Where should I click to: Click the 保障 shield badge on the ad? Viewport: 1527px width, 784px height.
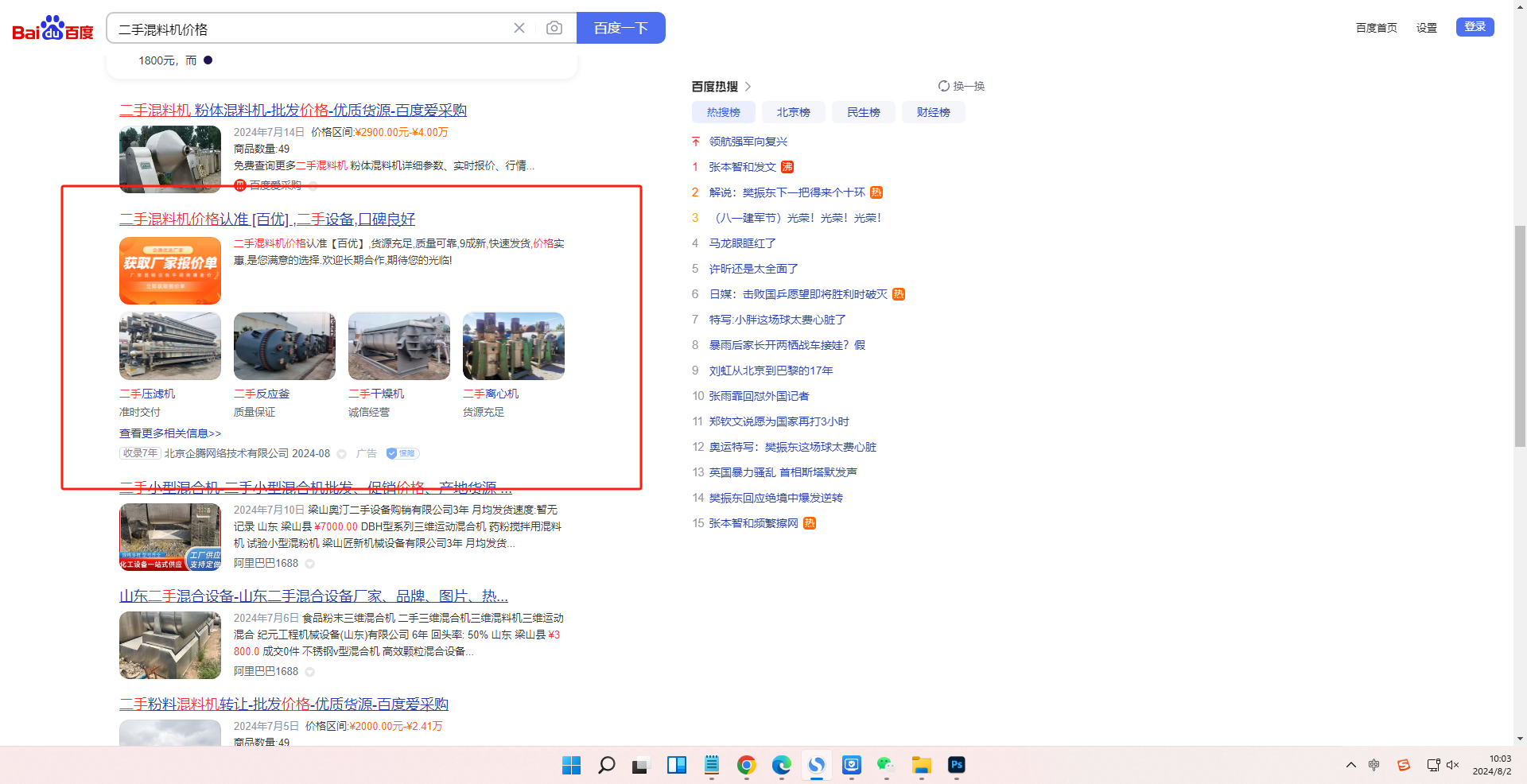402,453
